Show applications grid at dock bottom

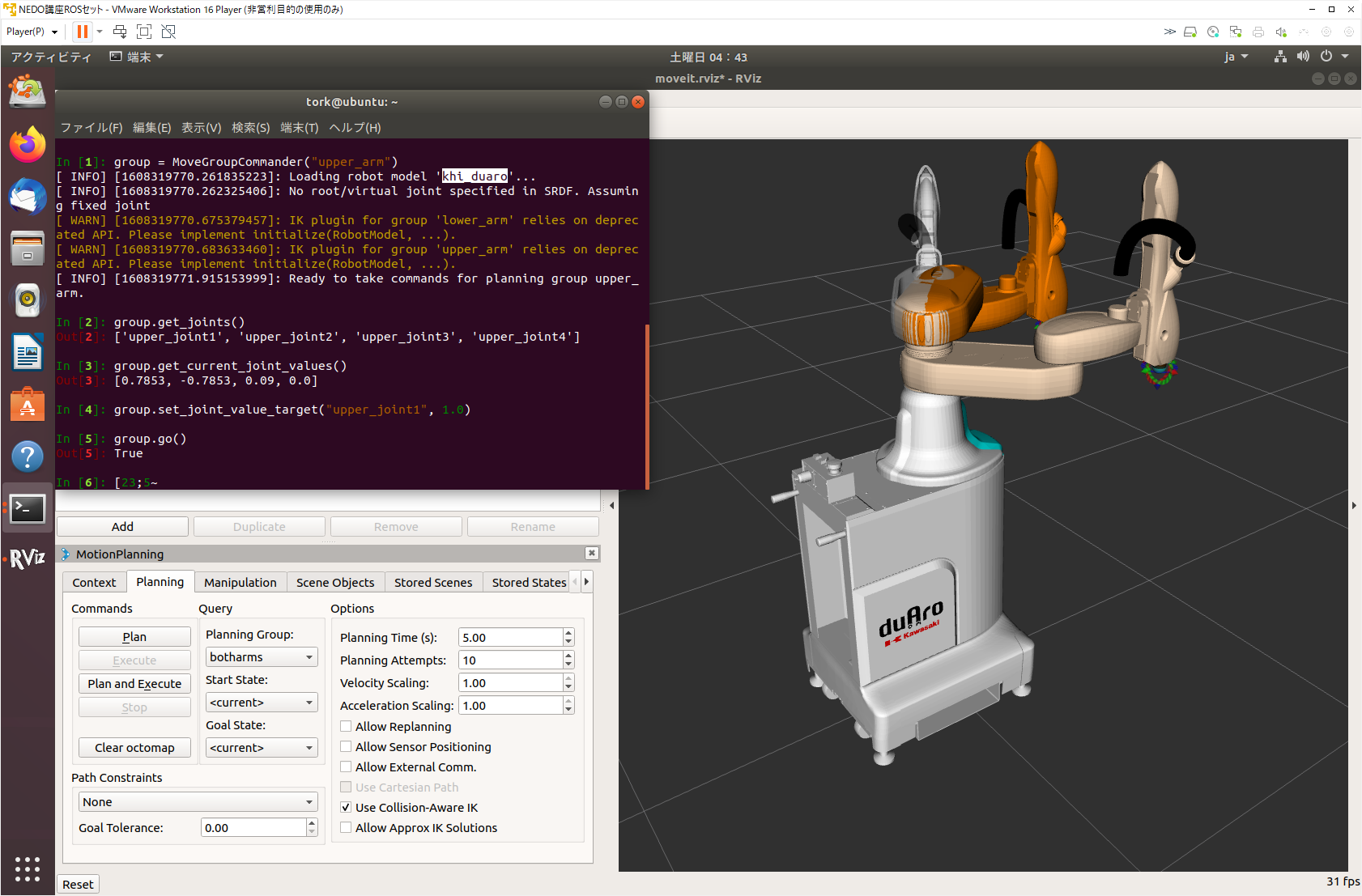(x=28, y=868)
